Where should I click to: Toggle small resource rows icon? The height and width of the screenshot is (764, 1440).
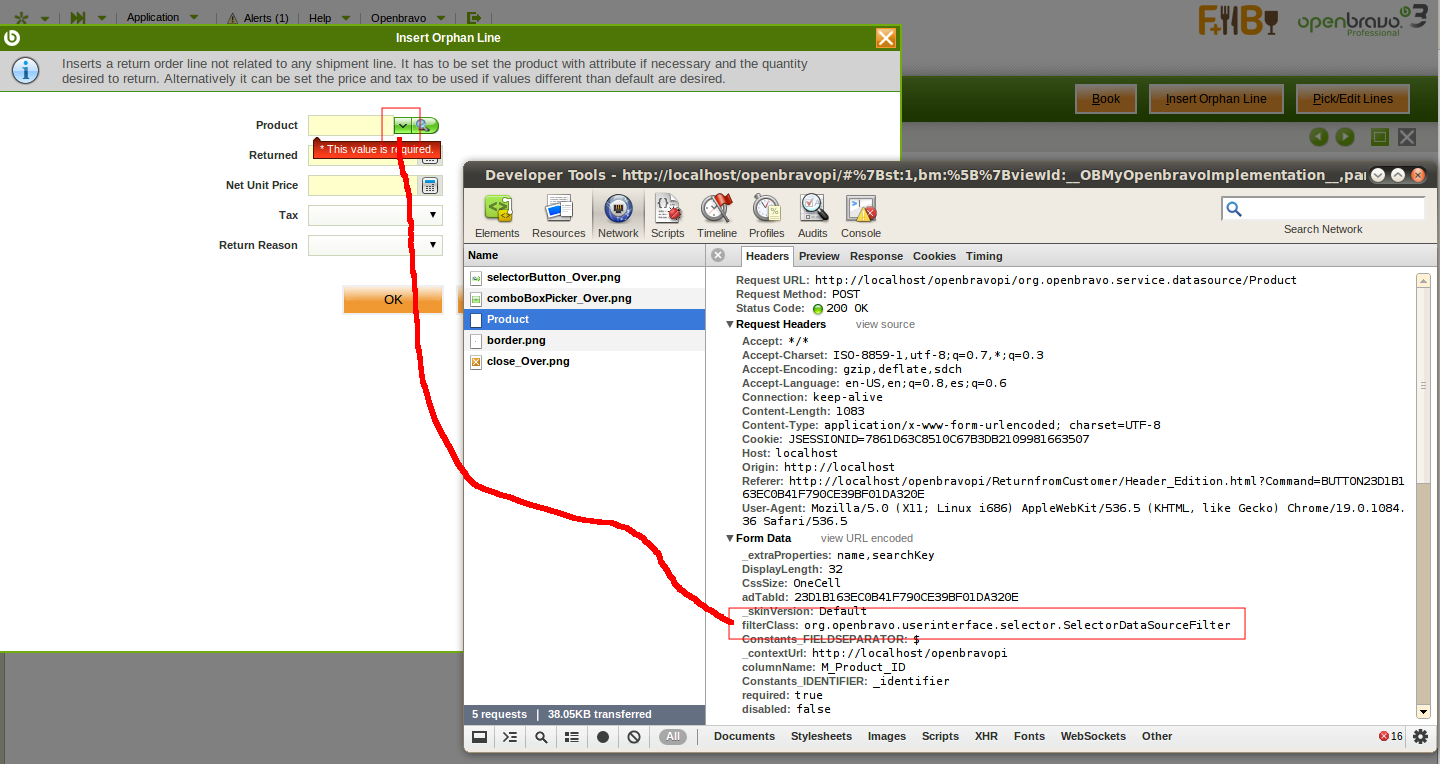[572, 737]
